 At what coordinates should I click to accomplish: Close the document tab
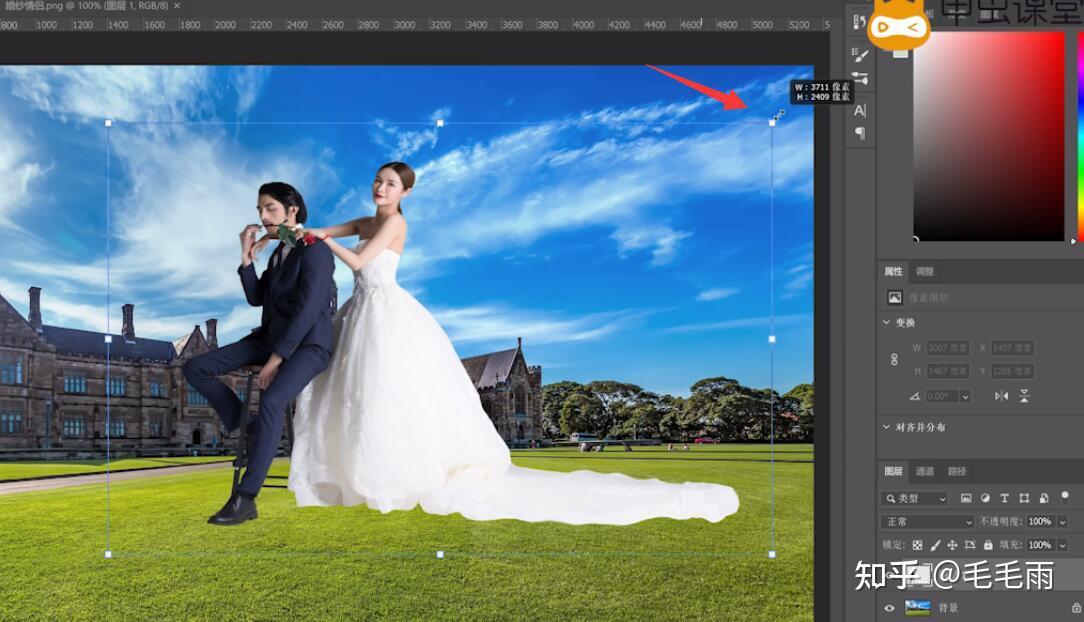click(x=177, y=6)
